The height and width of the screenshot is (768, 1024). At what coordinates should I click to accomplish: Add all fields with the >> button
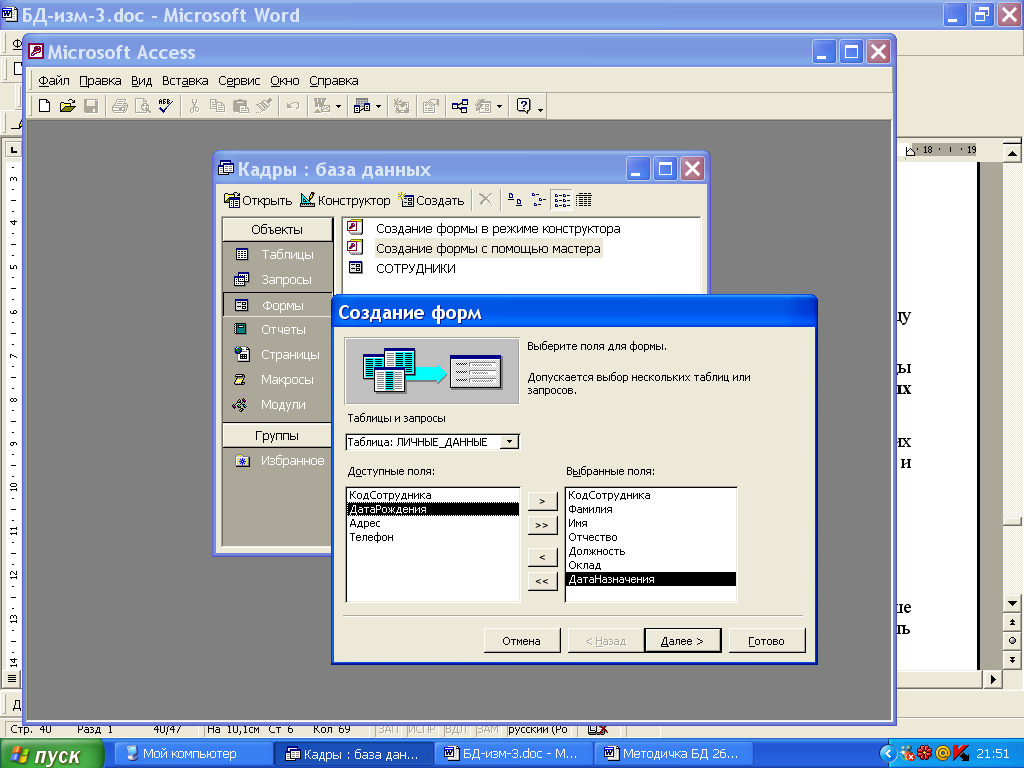[x=542, y=525]
